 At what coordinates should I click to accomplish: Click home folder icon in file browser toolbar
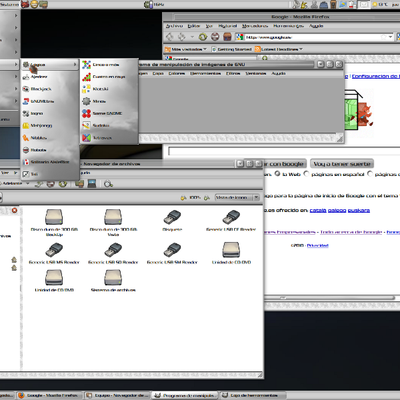click(79, 184)
